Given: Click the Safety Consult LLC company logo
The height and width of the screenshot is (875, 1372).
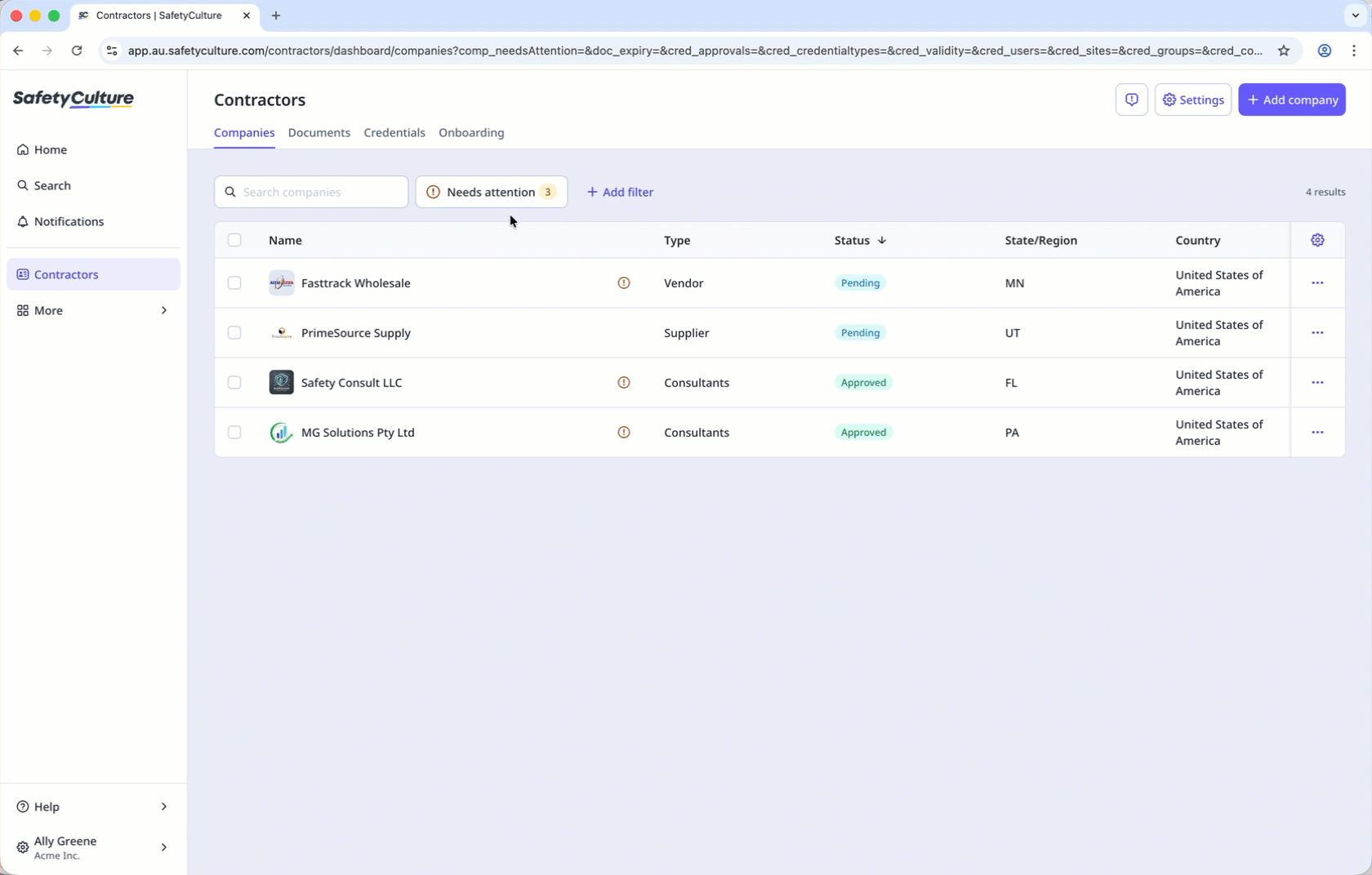Looking at the screenshot, I should click(281, 383).
